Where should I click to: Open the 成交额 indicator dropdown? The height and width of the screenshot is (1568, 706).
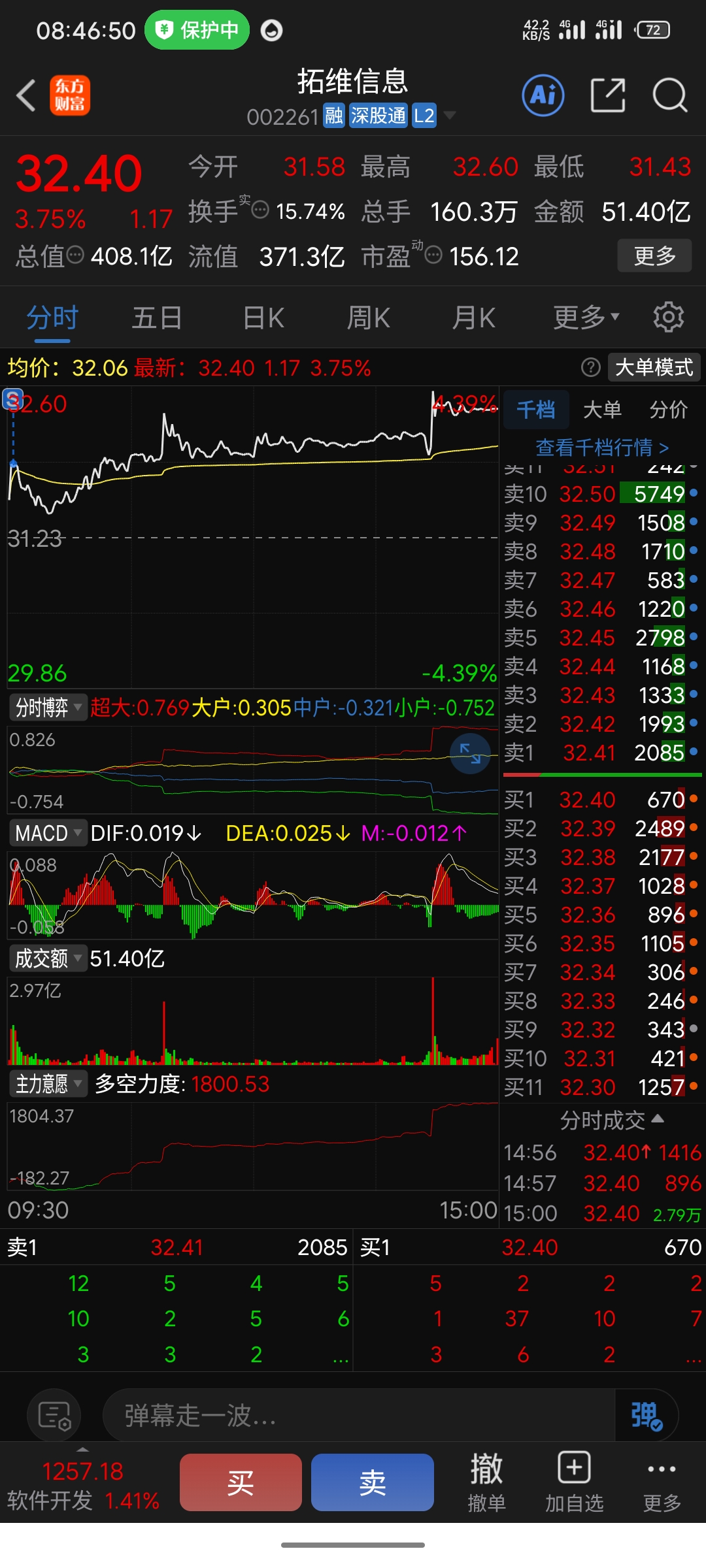click(x=48, y=958)
